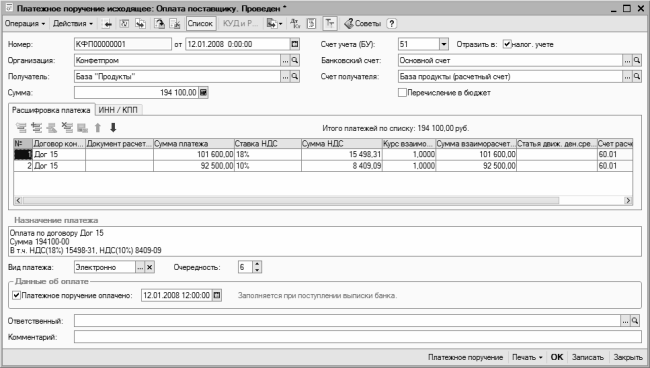
Task: Click the Назначение платежа text area
Action: (x=325, y=242)
